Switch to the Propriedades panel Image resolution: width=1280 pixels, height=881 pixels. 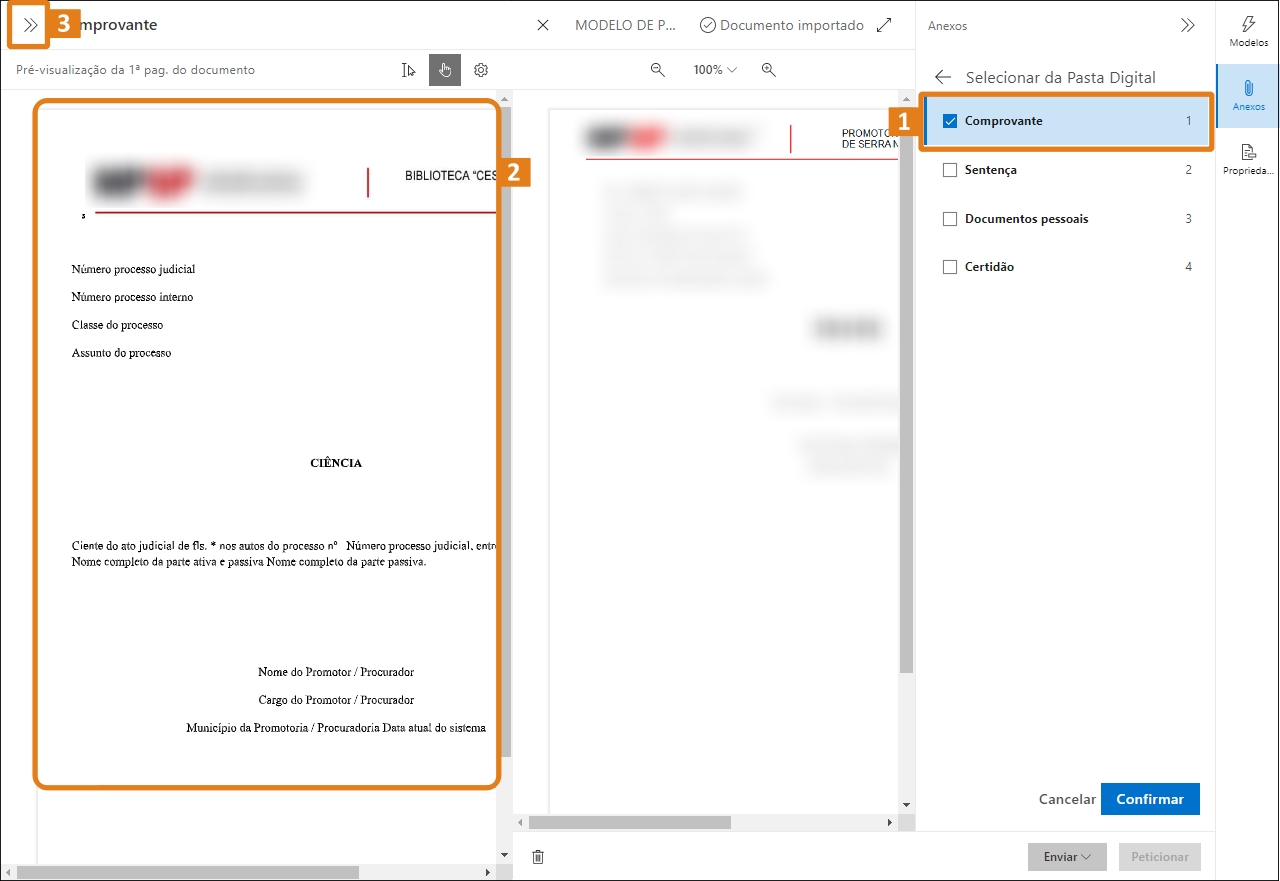1248,160
